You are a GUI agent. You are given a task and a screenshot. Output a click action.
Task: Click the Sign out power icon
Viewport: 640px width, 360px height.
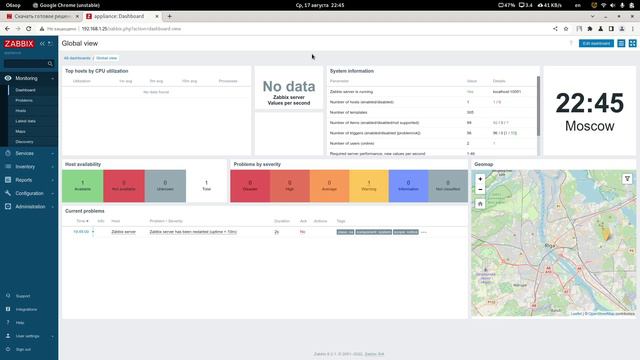pos(8,349)
